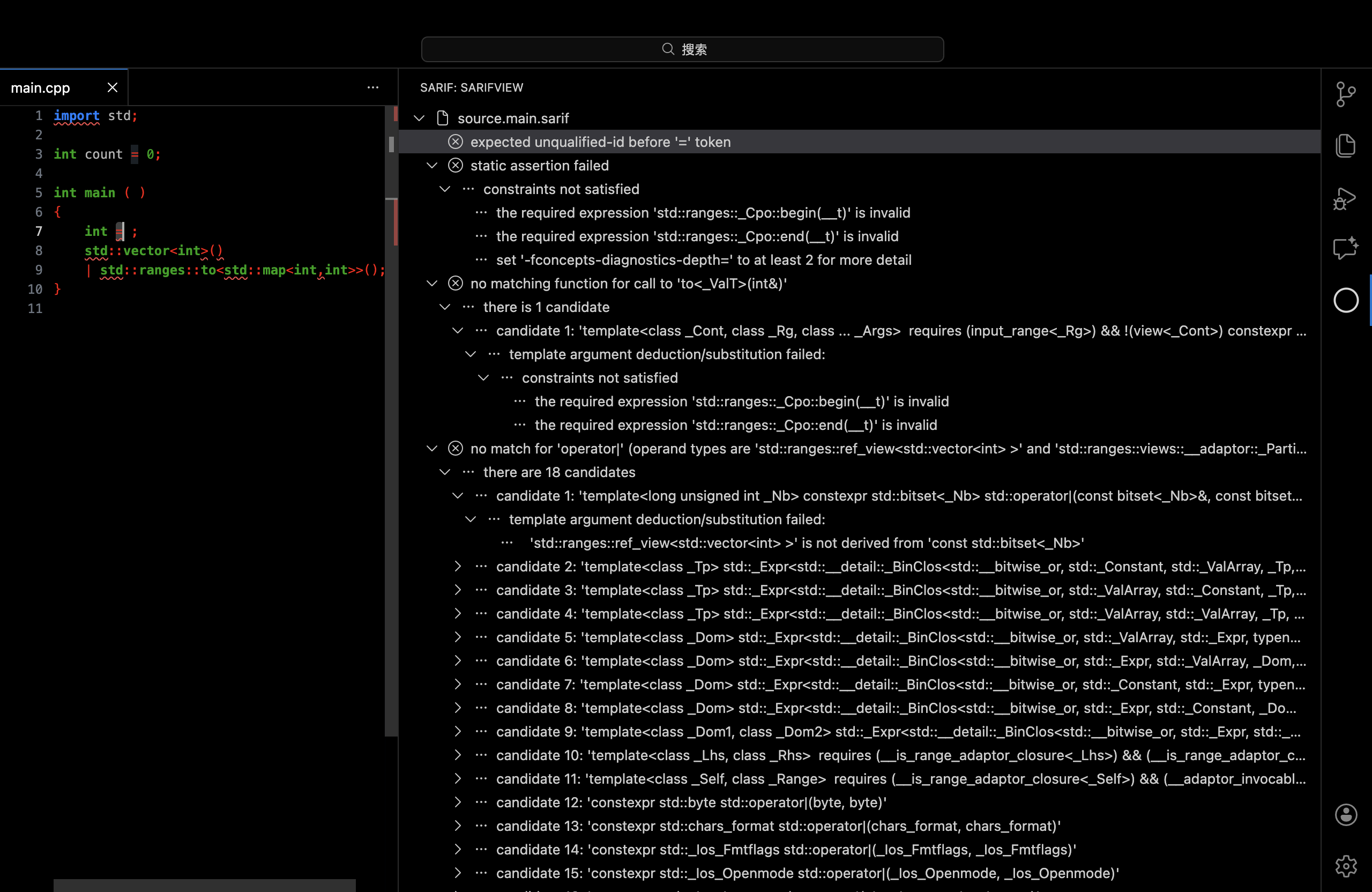The height and width of the screenshot is (892, 1372).
Task: Collapse the 'static assertion failed' entry
Action: coord(432,166)
